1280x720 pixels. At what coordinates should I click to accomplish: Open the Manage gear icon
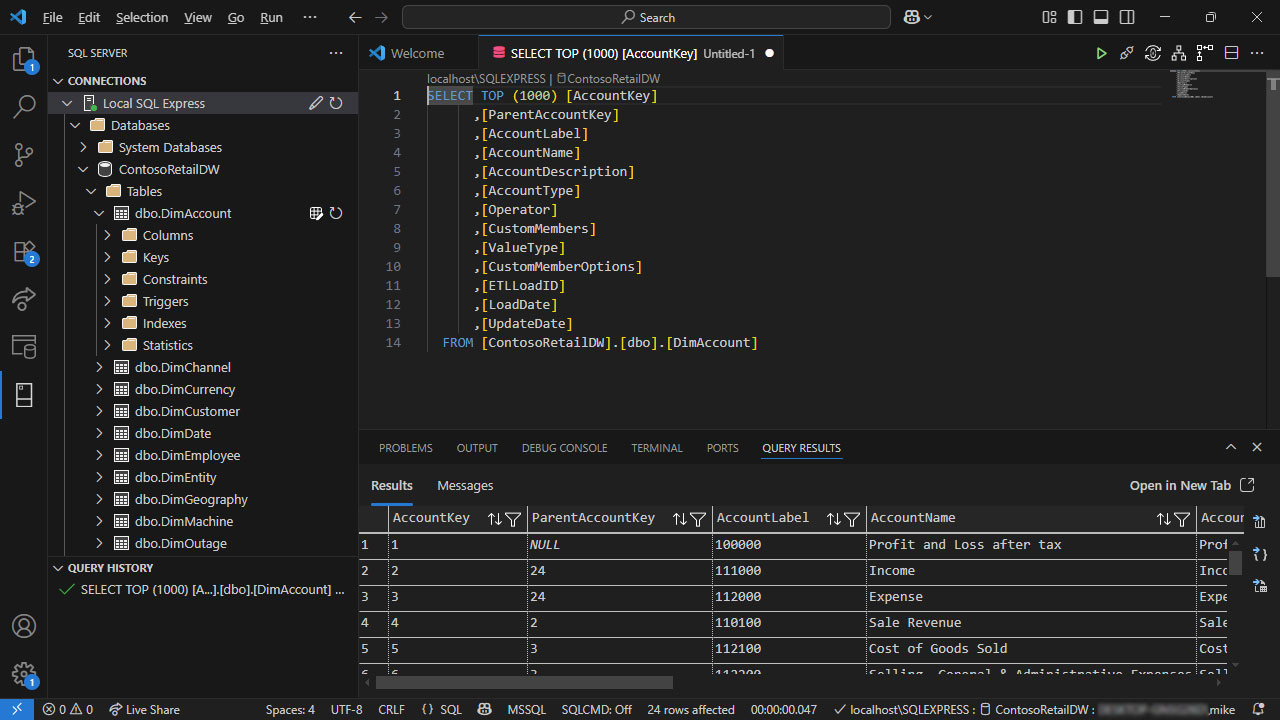[x=24, y=674]
